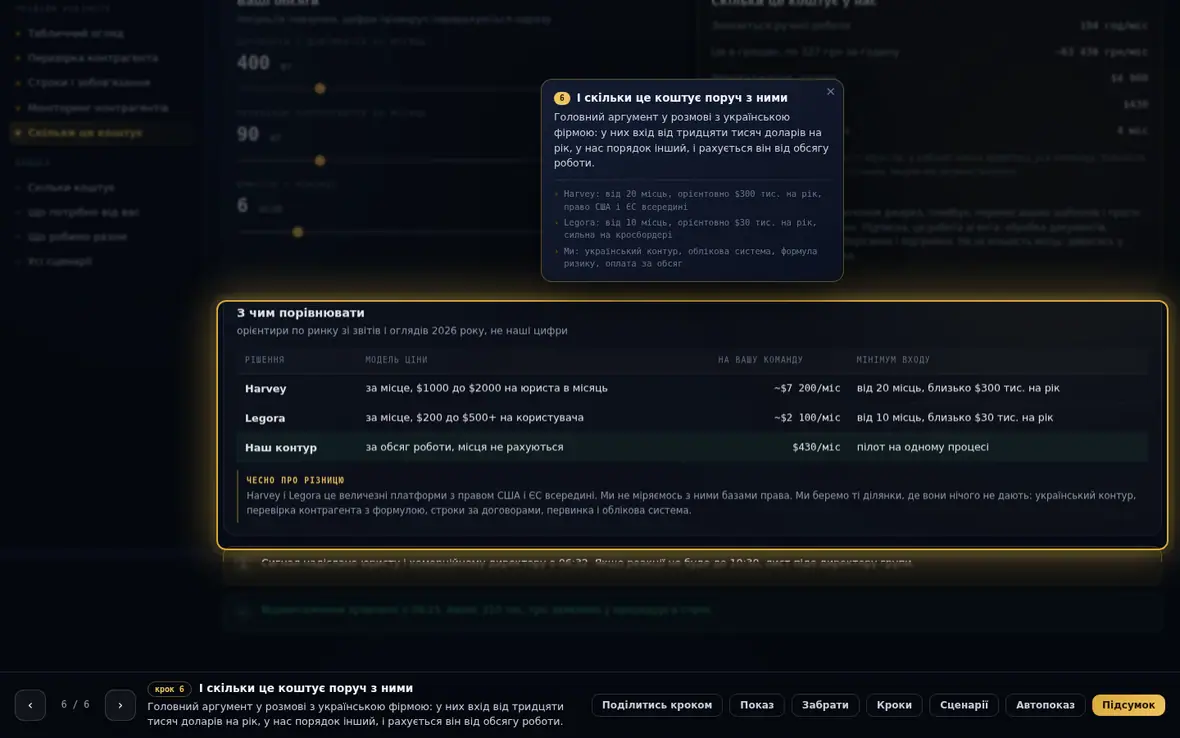Screen dimensions: 1180x738
Task: Click the '~$2 100/міс' cell
Action: point(807,418)
